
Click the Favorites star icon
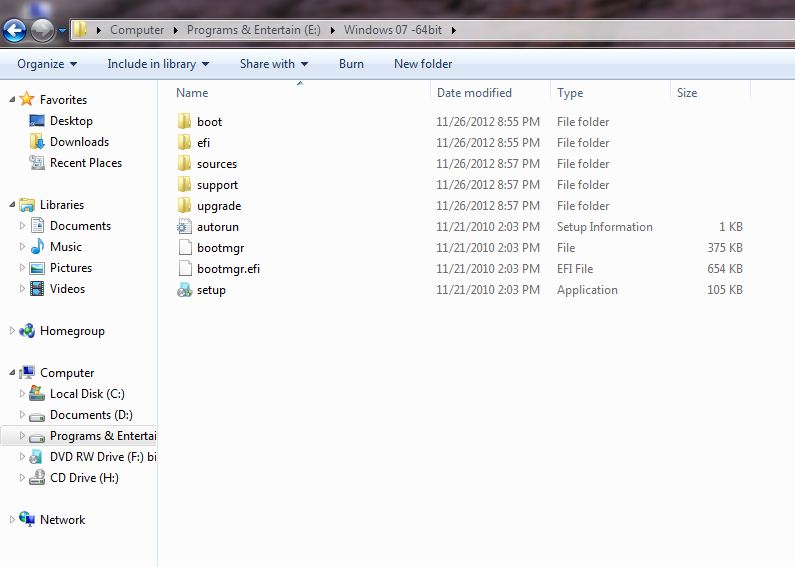27,99
